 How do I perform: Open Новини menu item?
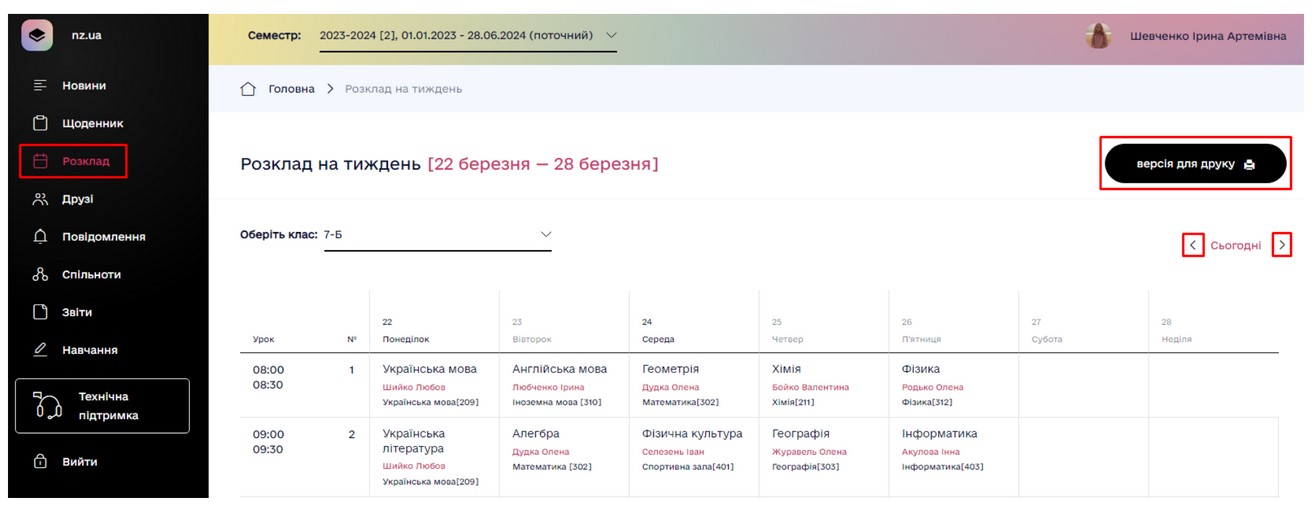point(84,86)
